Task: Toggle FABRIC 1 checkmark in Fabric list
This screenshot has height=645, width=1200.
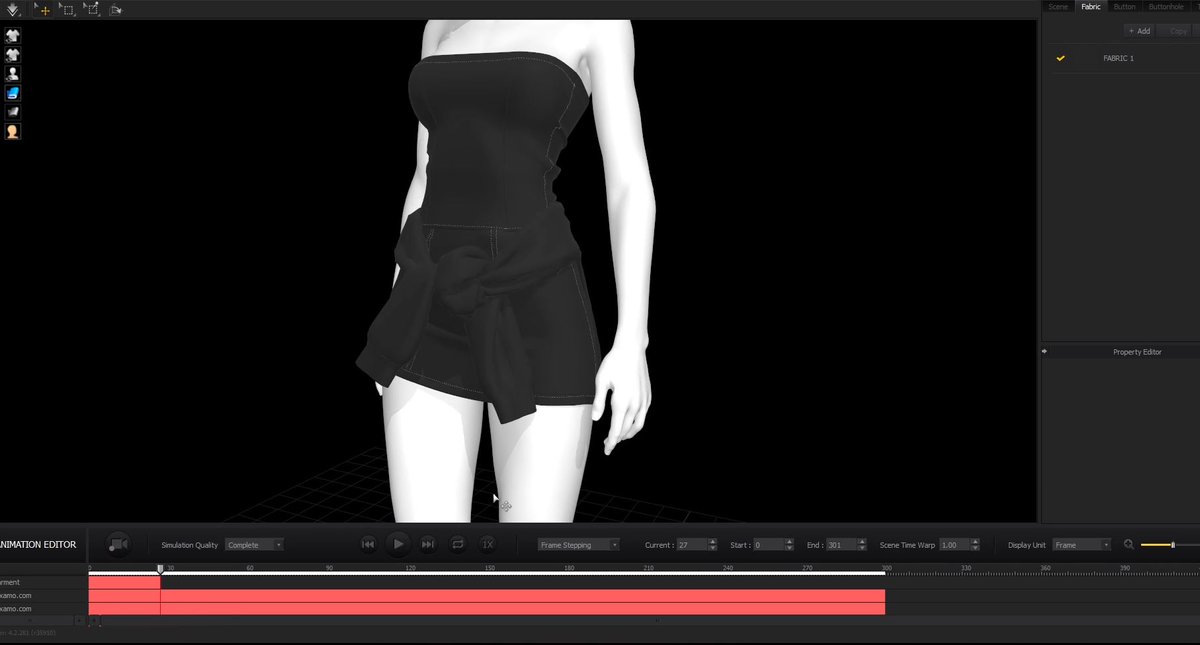Action: click(1061, 58)
